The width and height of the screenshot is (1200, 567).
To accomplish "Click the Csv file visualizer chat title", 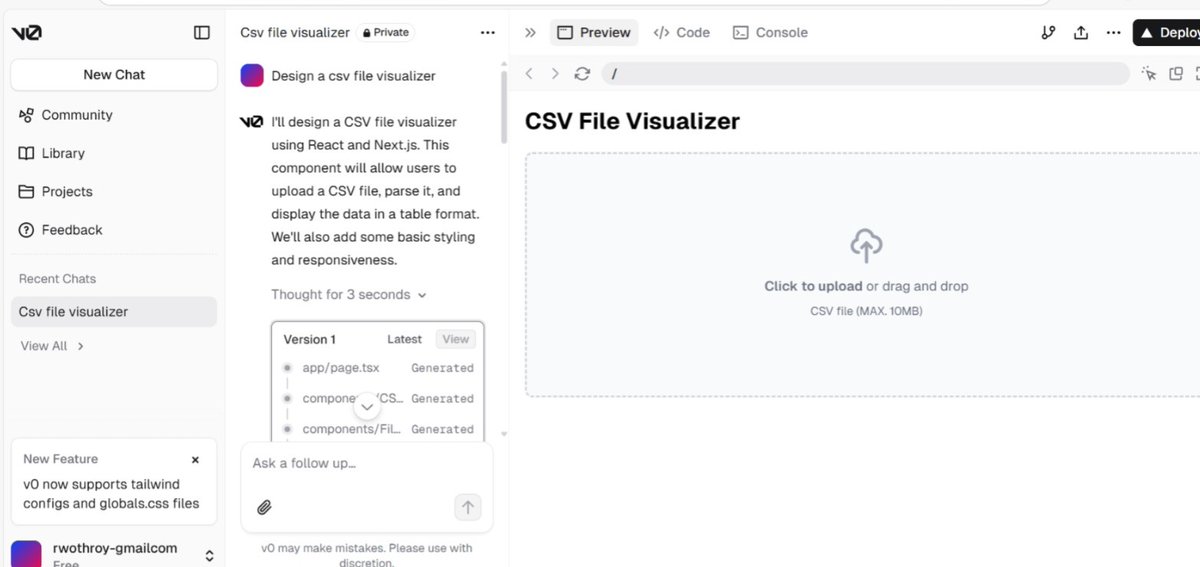I will 295,33.
